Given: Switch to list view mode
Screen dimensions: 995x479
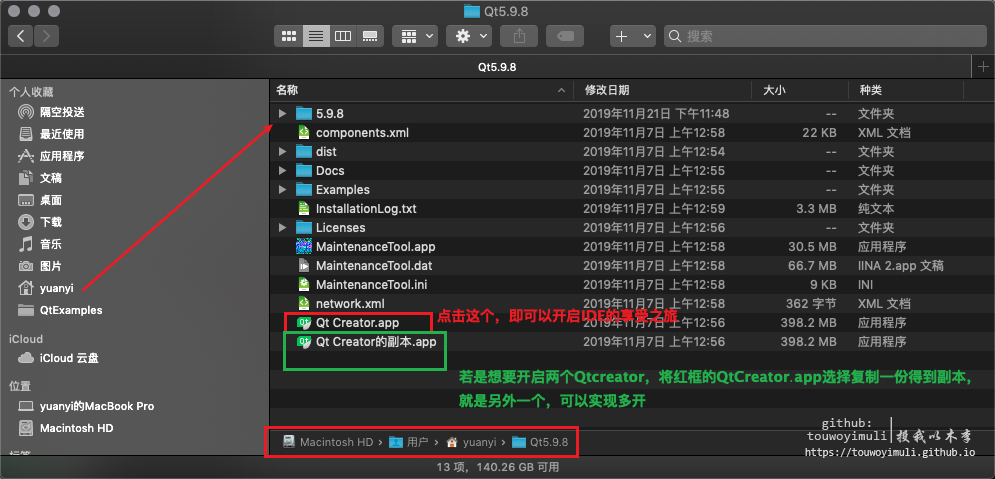Looking at the screenshot, I should click(315, 36).
